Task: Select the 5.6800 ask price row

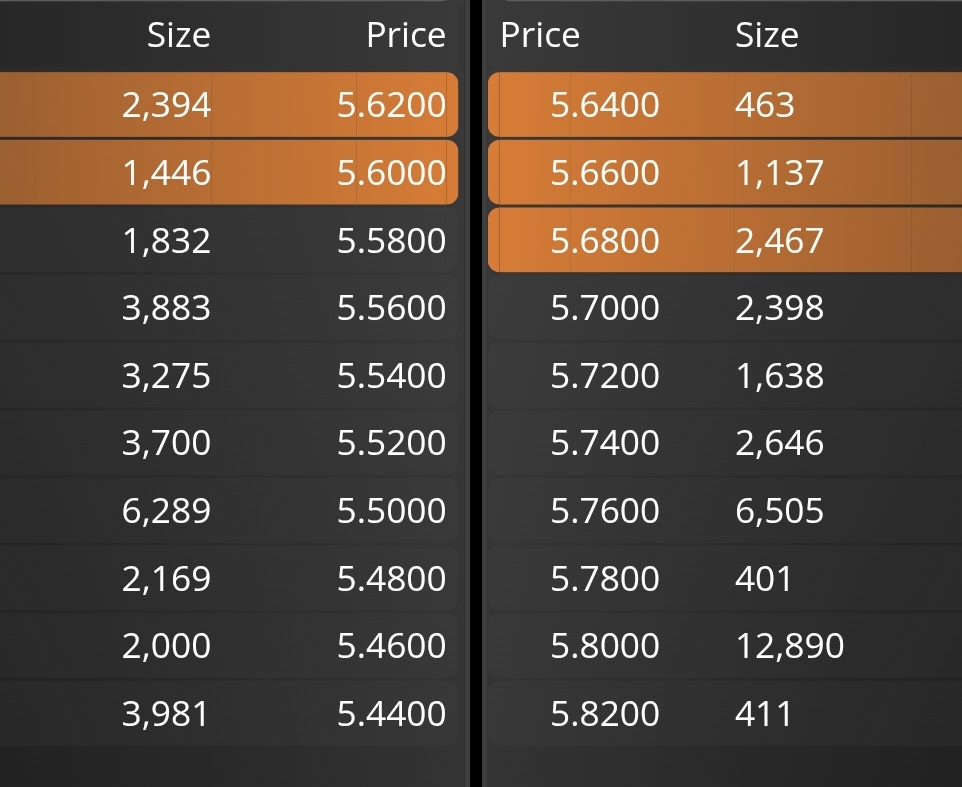Action: click(725, 240)
